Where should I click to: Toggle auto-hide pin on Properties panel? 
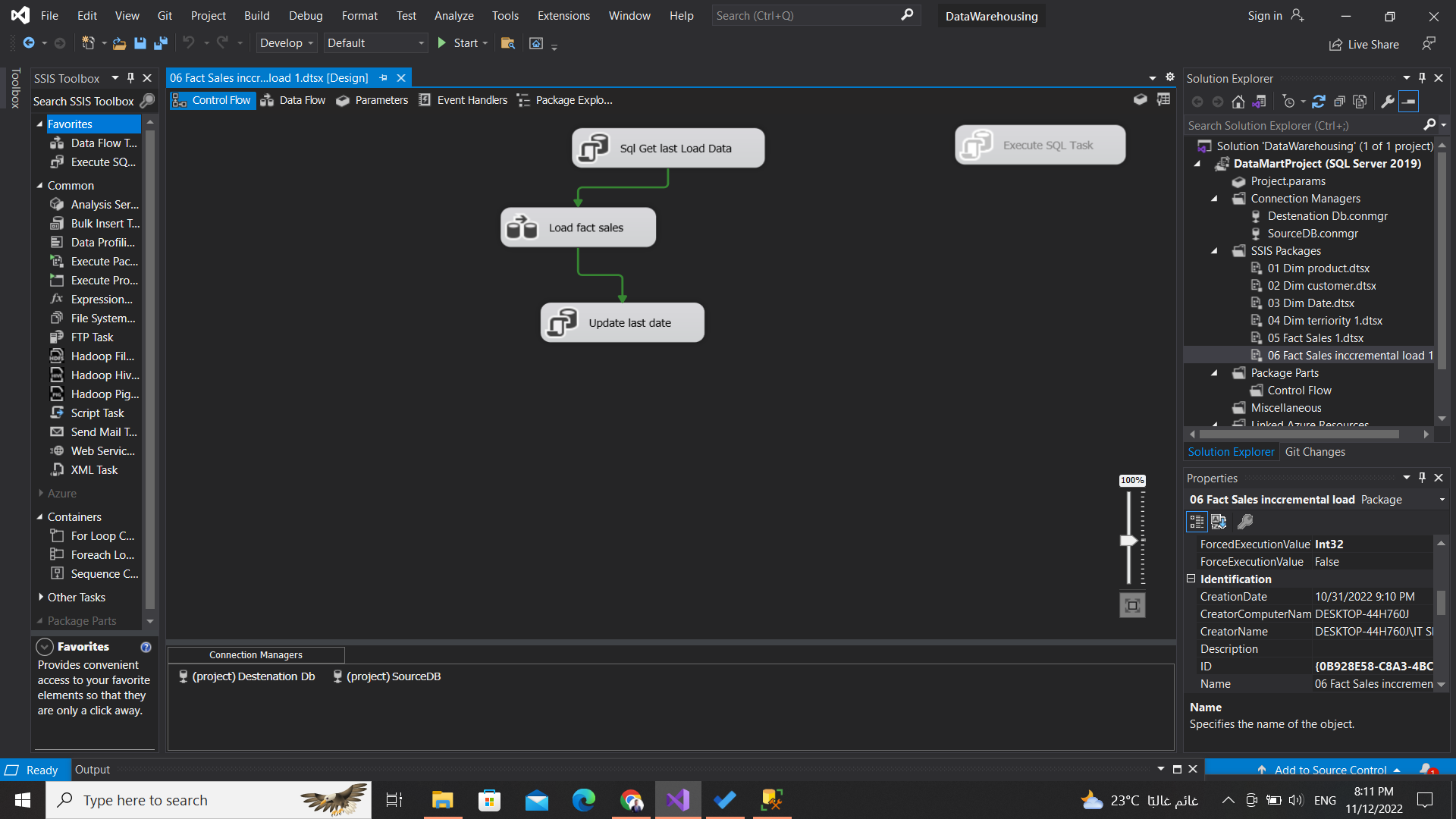point(1423,478)
